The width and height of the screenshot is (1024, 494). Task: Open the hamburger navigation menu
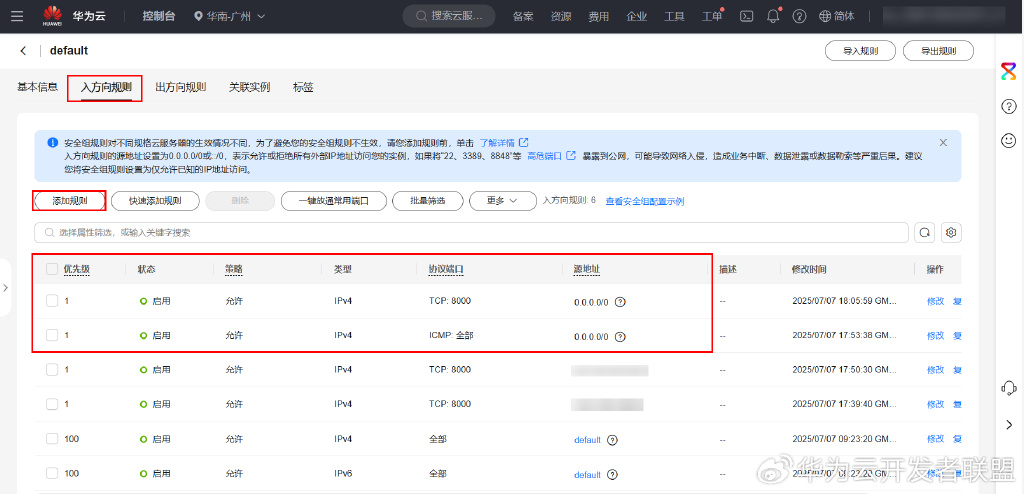[x=18, y=16]
